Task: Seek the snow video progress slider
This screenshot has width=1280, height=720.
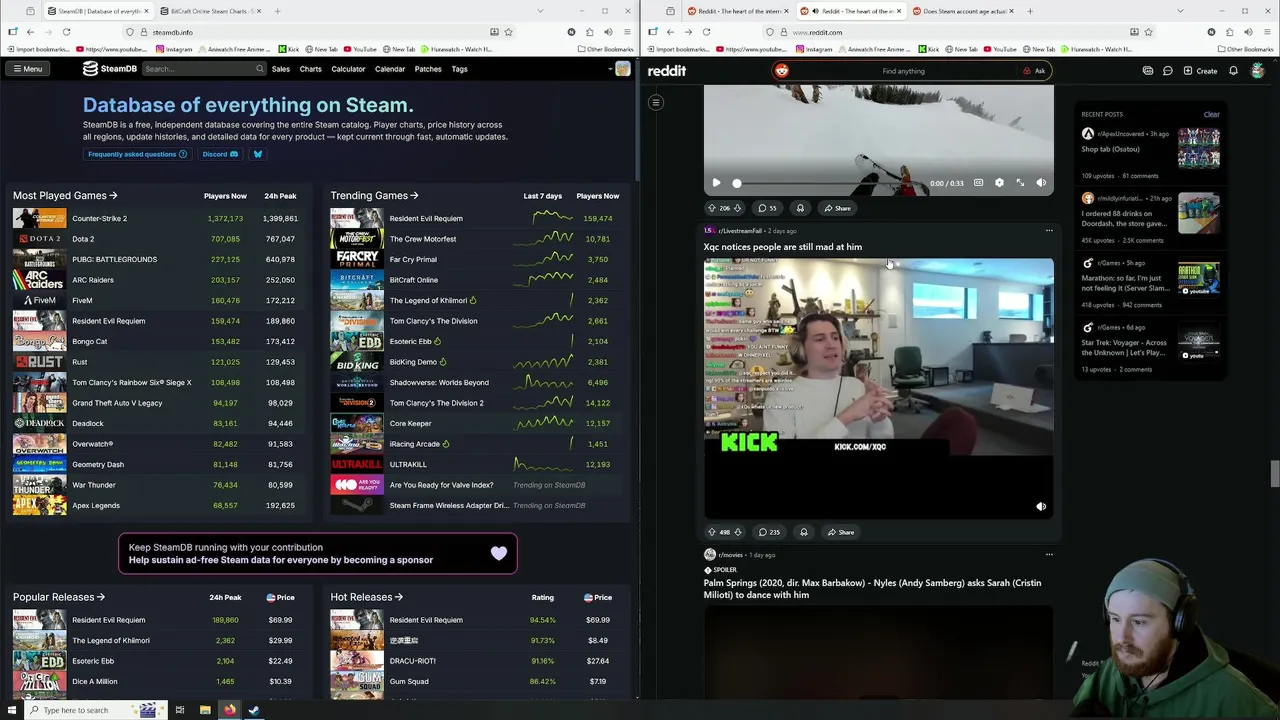Action: [830, 183]
